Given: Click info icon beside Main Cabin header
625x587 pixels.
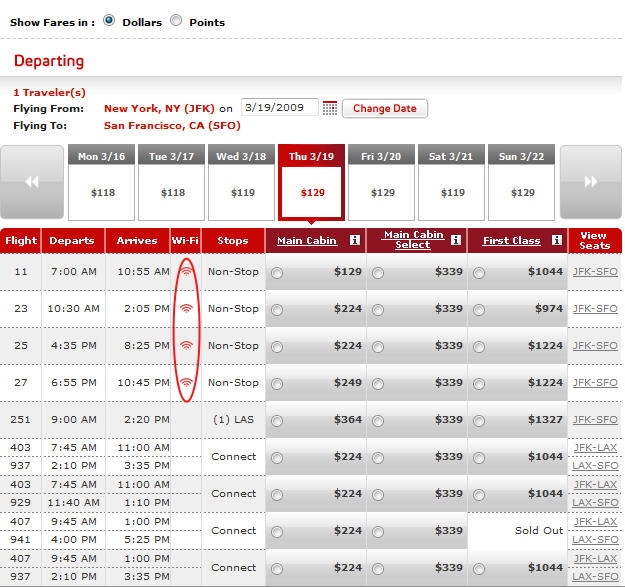Looking at the screenshot, I should coord(354,240).
